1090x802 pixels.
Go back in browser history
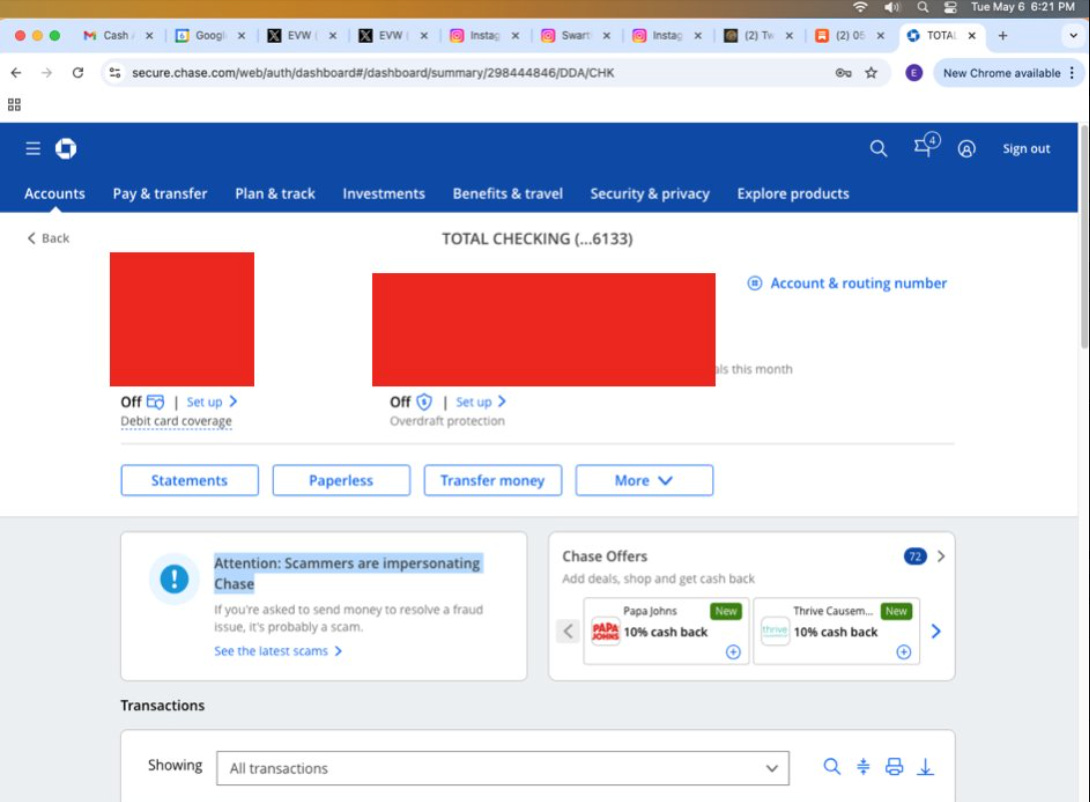click(x=16, y=73)
